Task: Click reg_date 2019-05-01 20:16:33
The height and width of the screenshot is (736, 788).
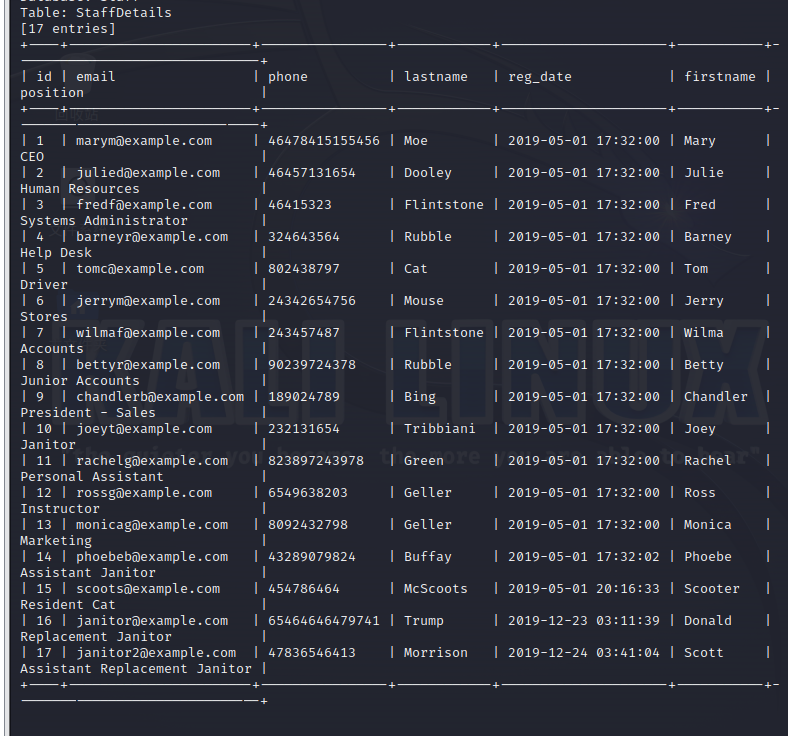Action: pyautogui.click(x=583, y=589)
